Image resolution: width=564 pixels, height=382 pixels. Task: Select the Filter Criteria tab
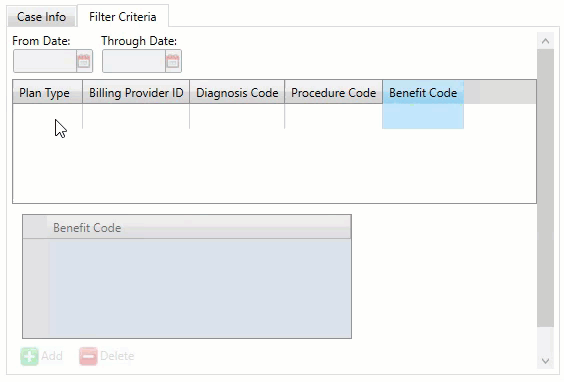click(123, 17)
